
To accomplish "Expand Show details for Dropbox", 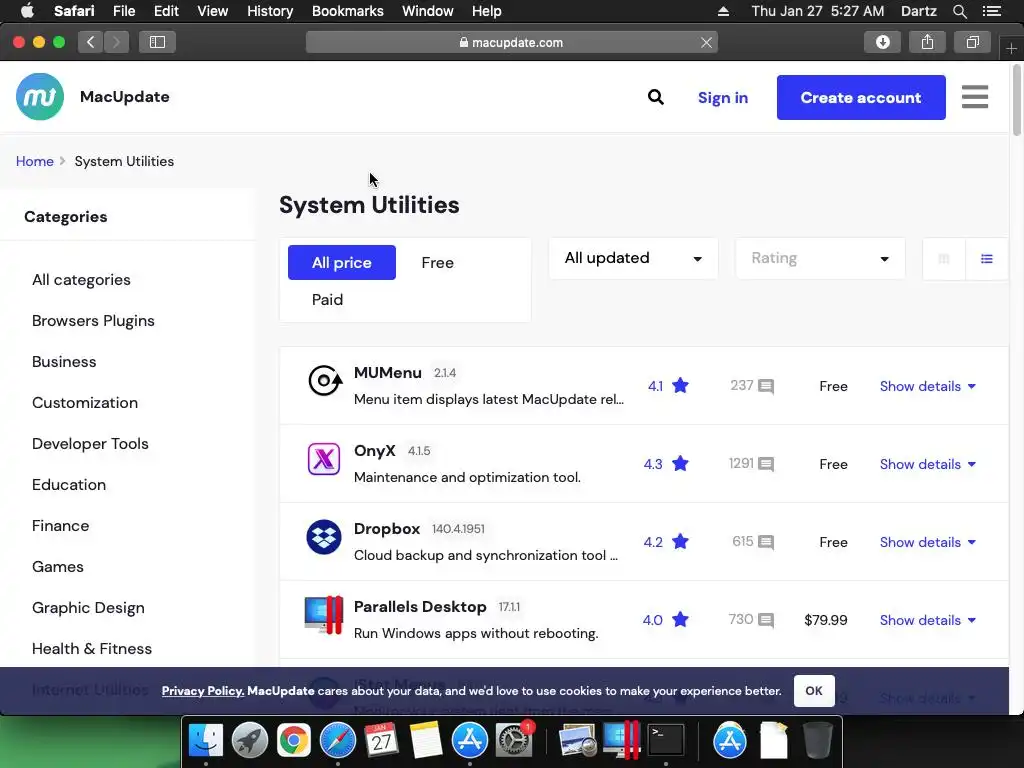I will click(927, 542).
